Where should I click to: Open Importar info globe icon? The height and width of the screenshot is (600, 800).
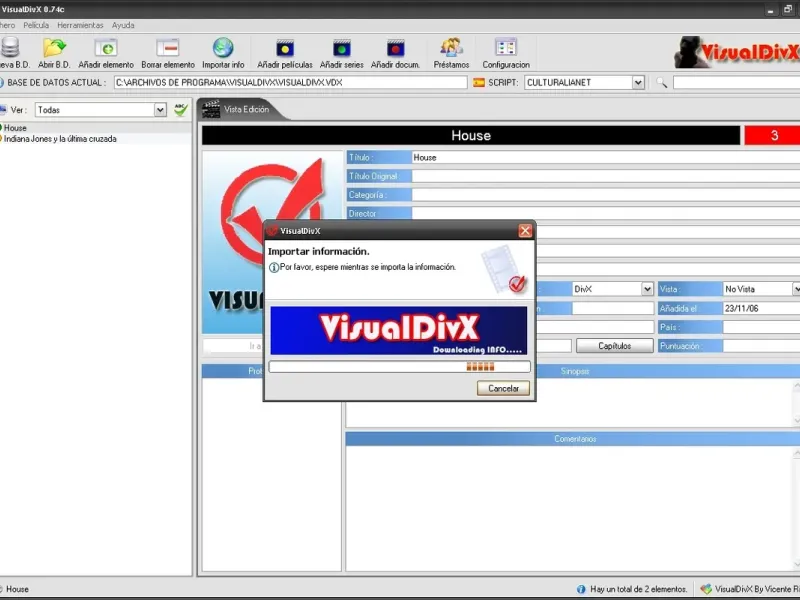click(x=223, y=48)
